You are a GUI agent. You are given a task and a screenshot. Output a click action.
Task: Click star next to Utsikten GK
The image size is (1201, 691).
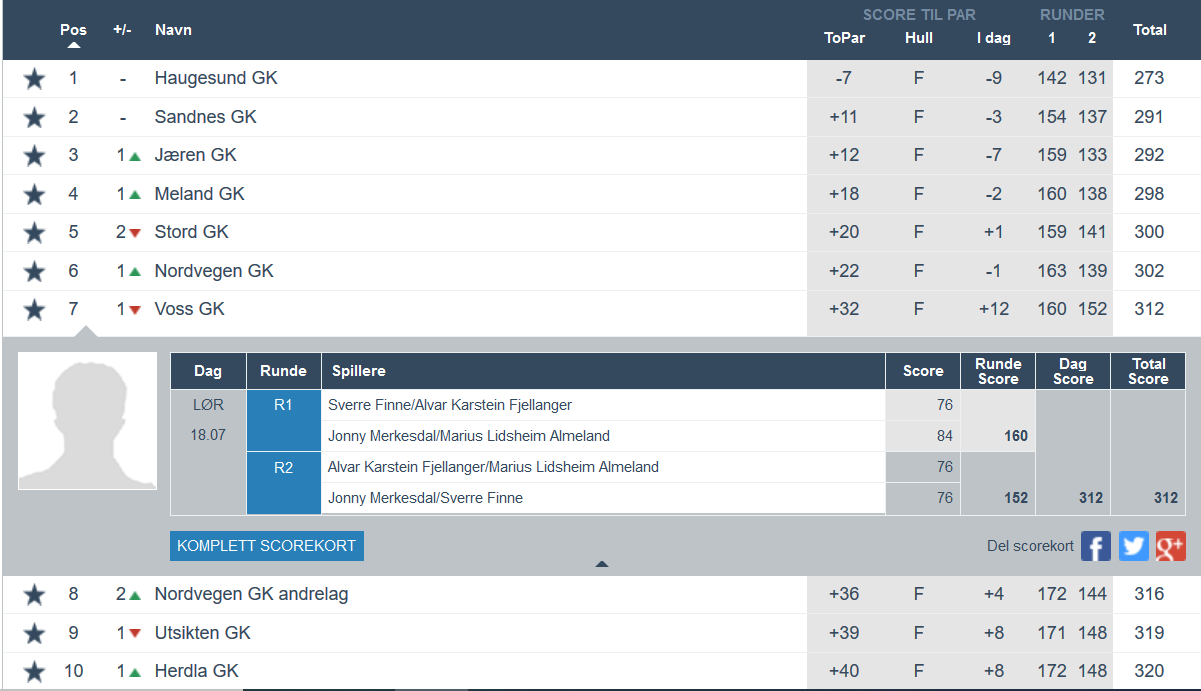pos(34,633)
